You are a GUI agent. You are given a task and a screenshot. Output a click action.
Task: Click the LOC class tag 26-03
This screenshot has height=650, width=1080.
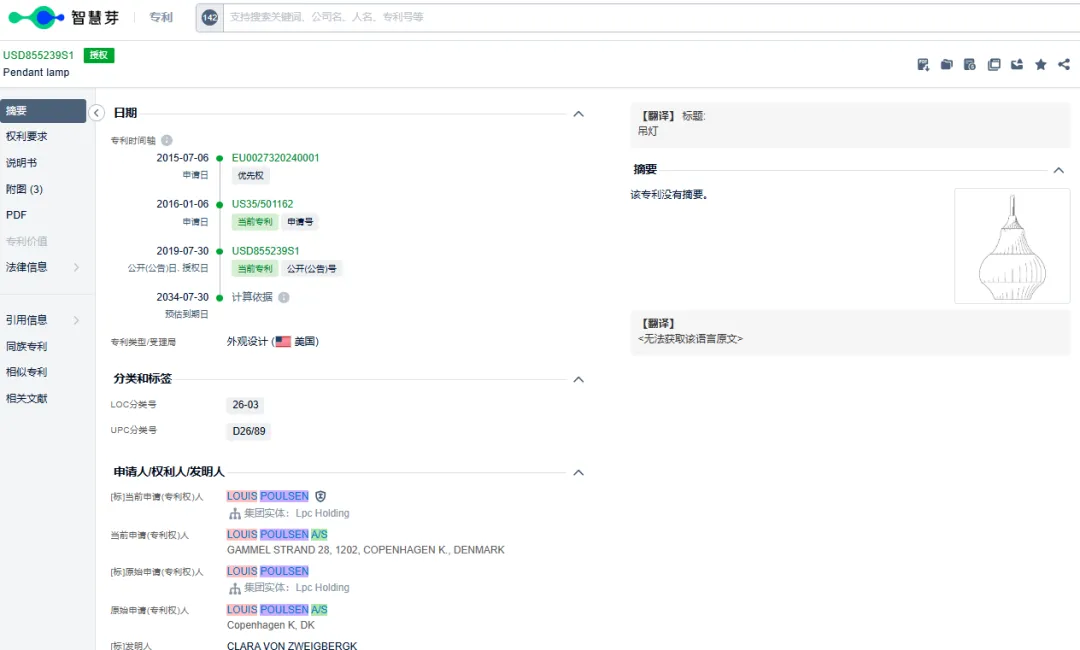(245, 405)
